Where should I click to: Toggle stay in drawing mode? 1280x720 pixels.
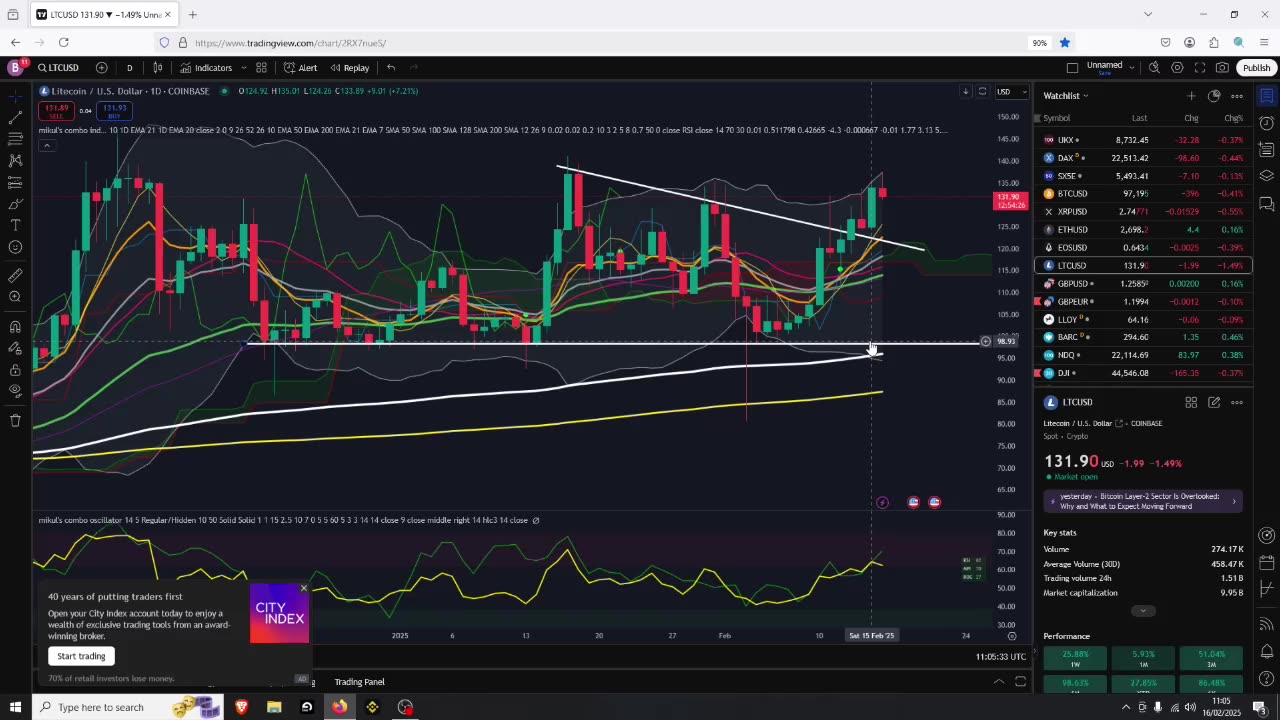15,348
